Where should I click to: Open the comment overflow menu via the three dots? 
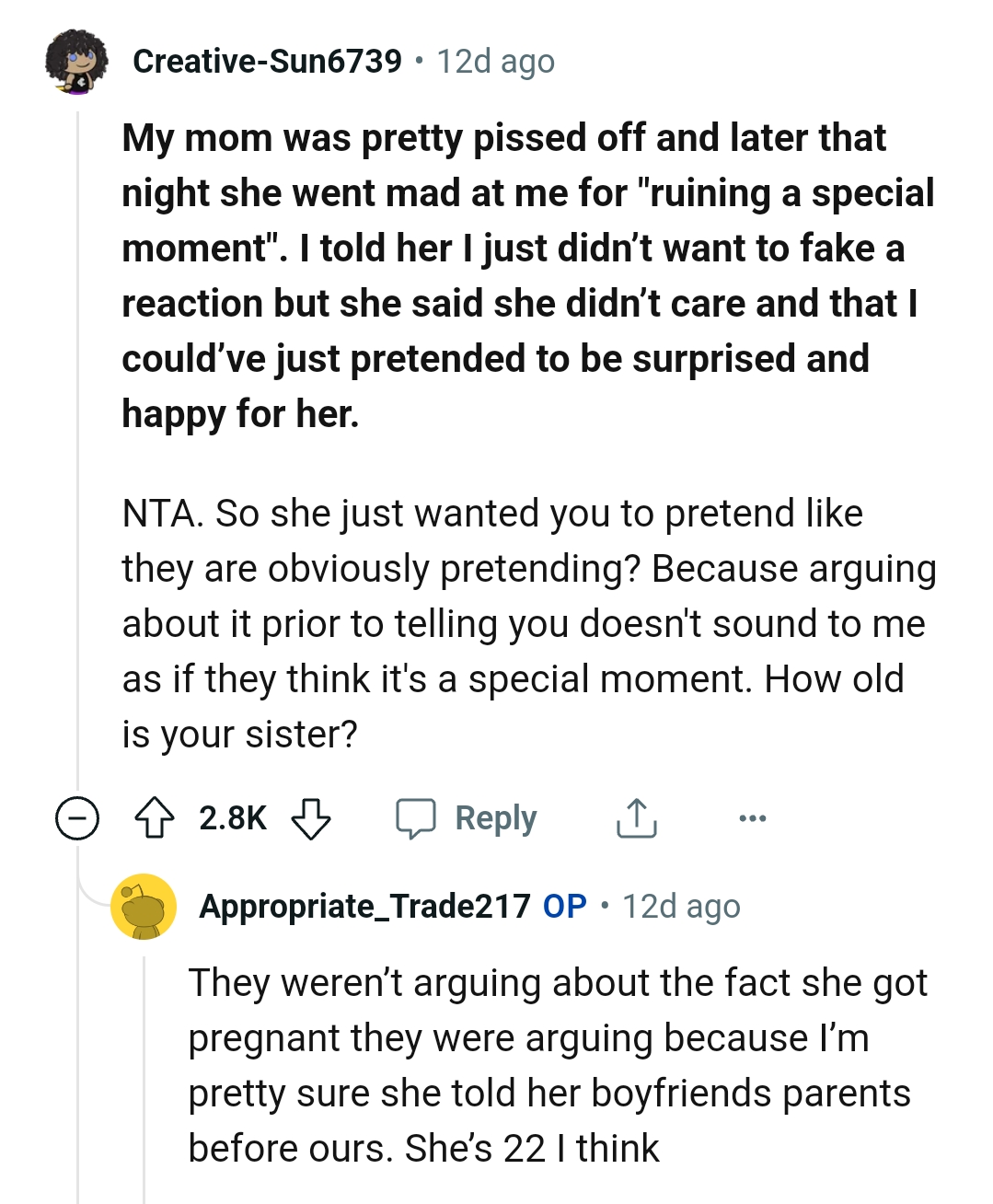(x=753, y=816)
